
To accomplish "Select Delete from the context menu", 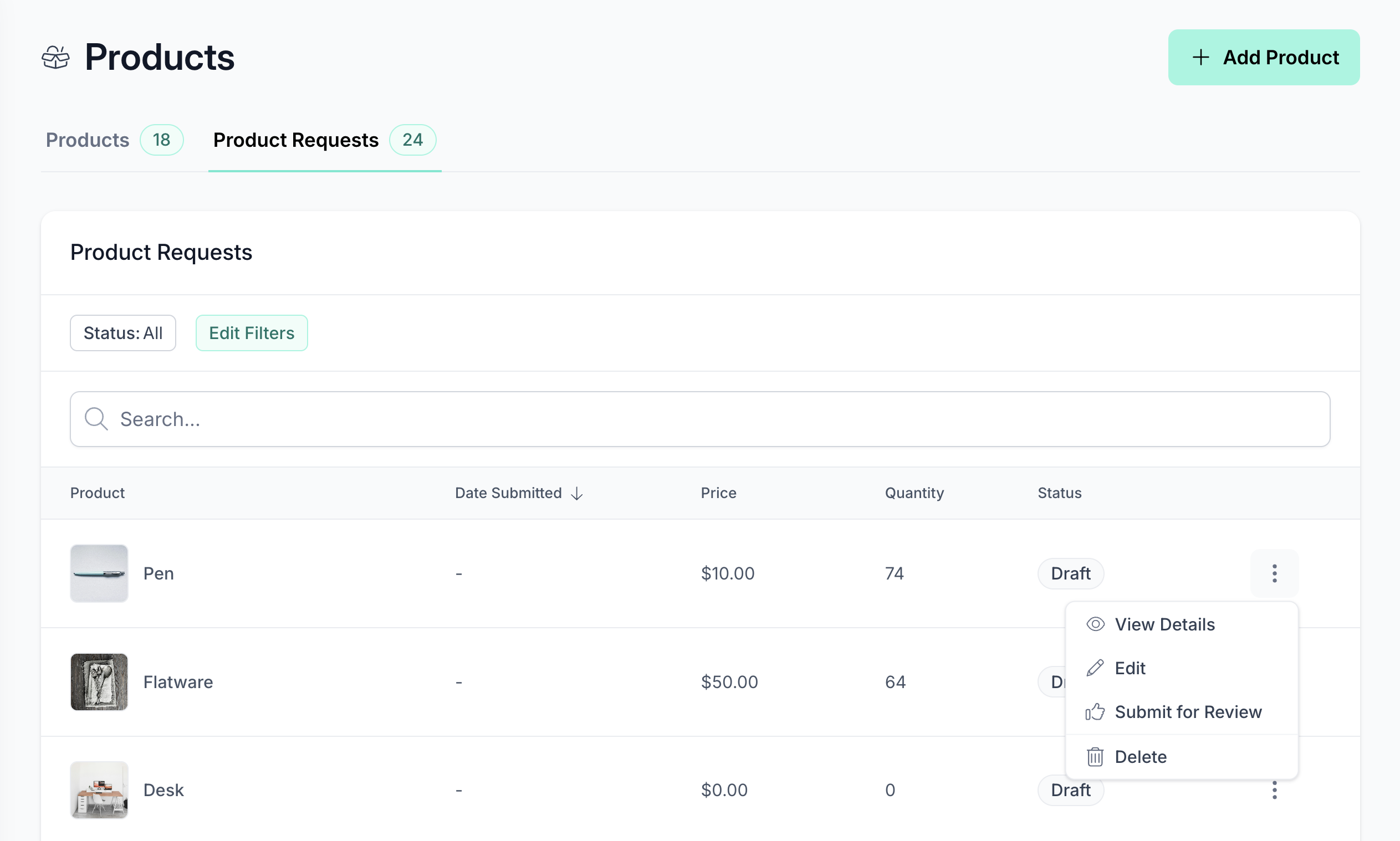I will point(1140,757).
